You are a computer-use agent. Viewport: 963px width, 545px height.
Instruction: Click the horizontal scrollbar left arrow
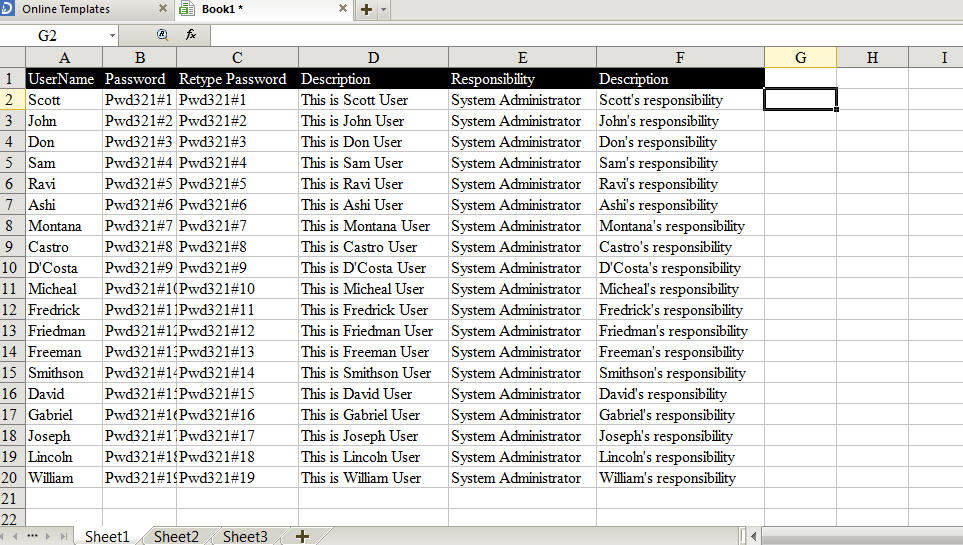click(754, 536)
